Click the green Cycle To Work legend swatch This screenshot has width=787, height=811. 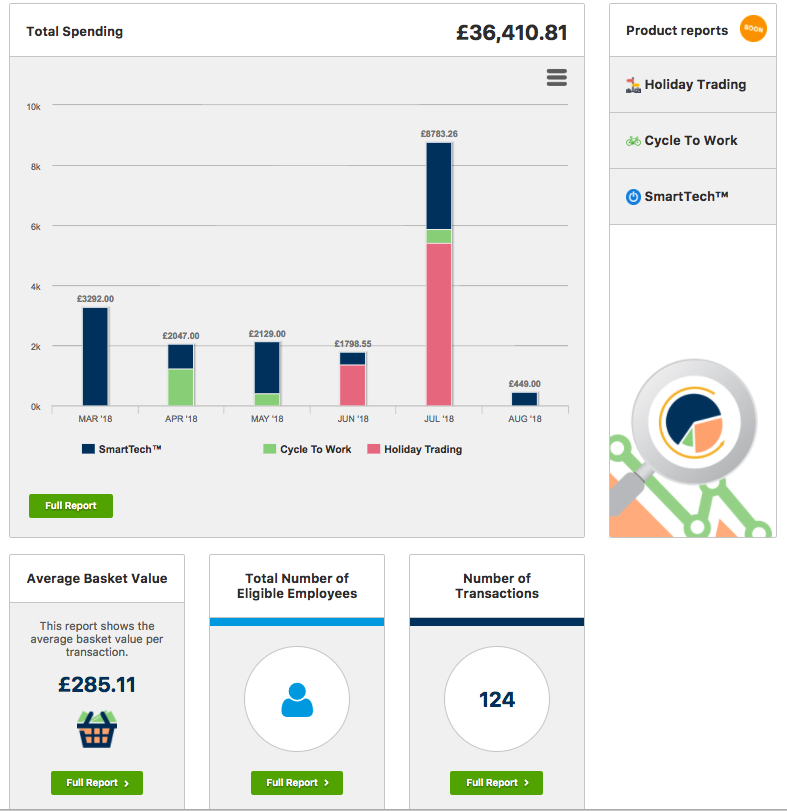[x=269, y=449]
